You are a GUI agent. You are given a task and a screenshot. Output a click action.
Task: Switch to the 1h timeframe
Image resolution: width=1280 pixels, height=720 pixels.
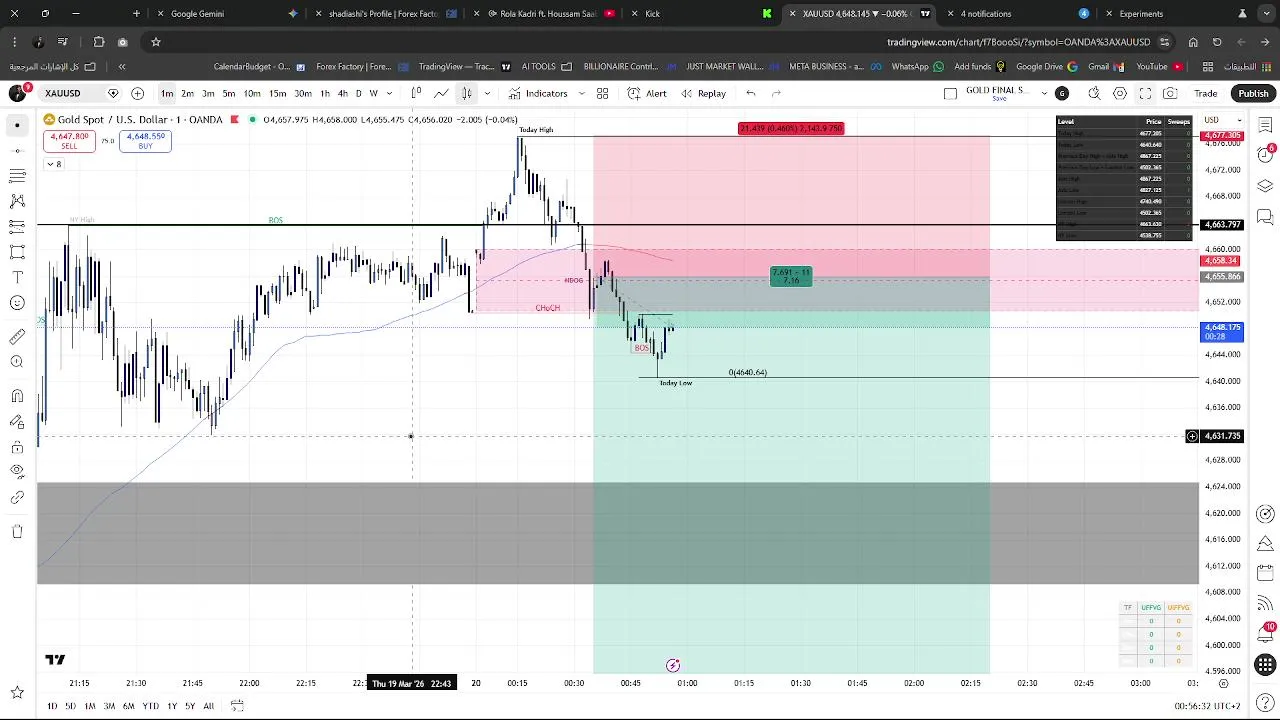325,93
